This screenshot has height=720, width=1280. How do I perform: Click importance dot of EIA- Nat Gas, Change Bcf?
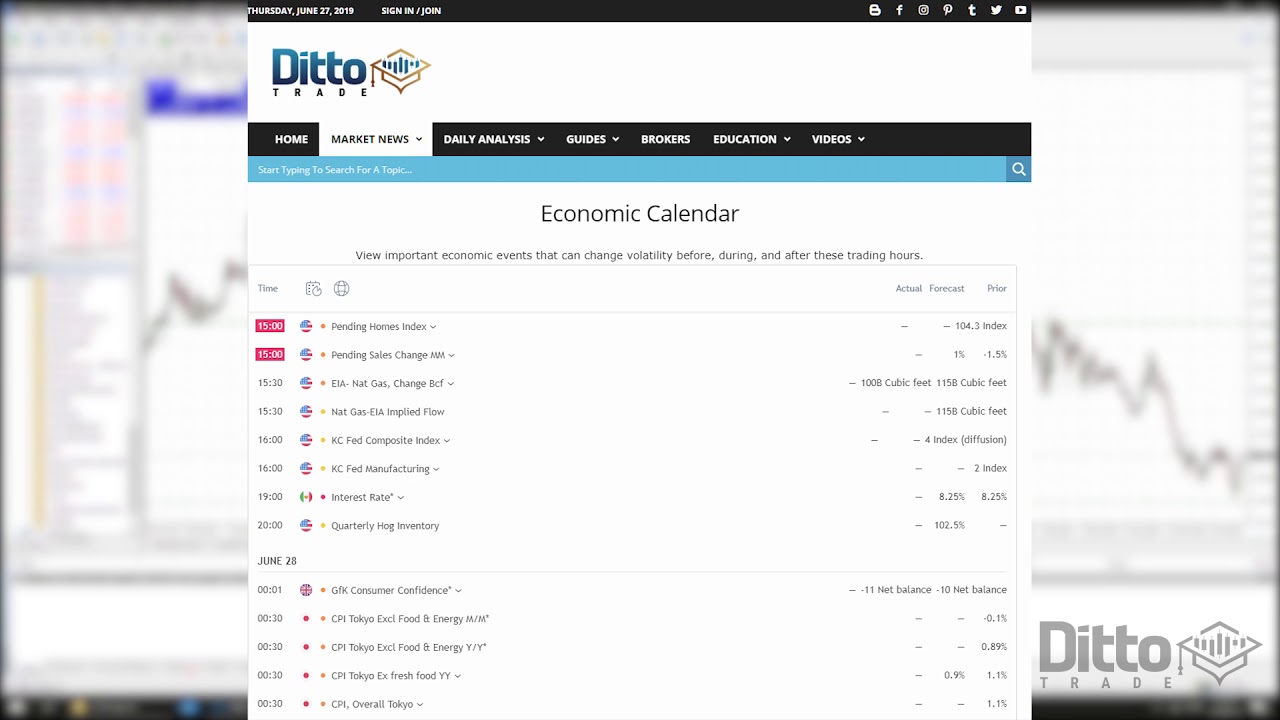coord(323,383)
